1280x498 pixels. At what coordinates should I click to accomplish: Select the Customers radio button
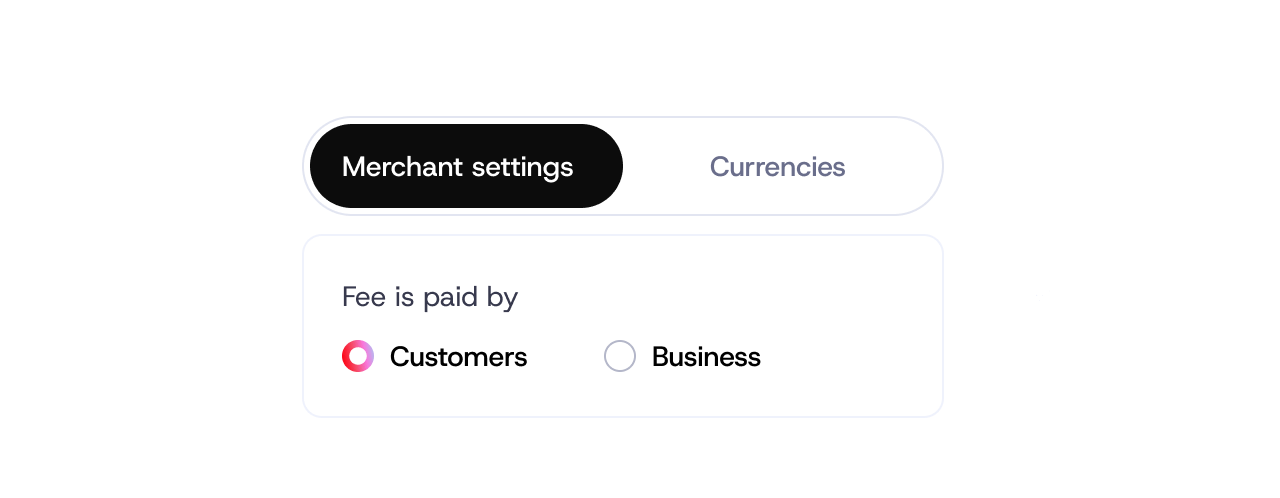358,356
